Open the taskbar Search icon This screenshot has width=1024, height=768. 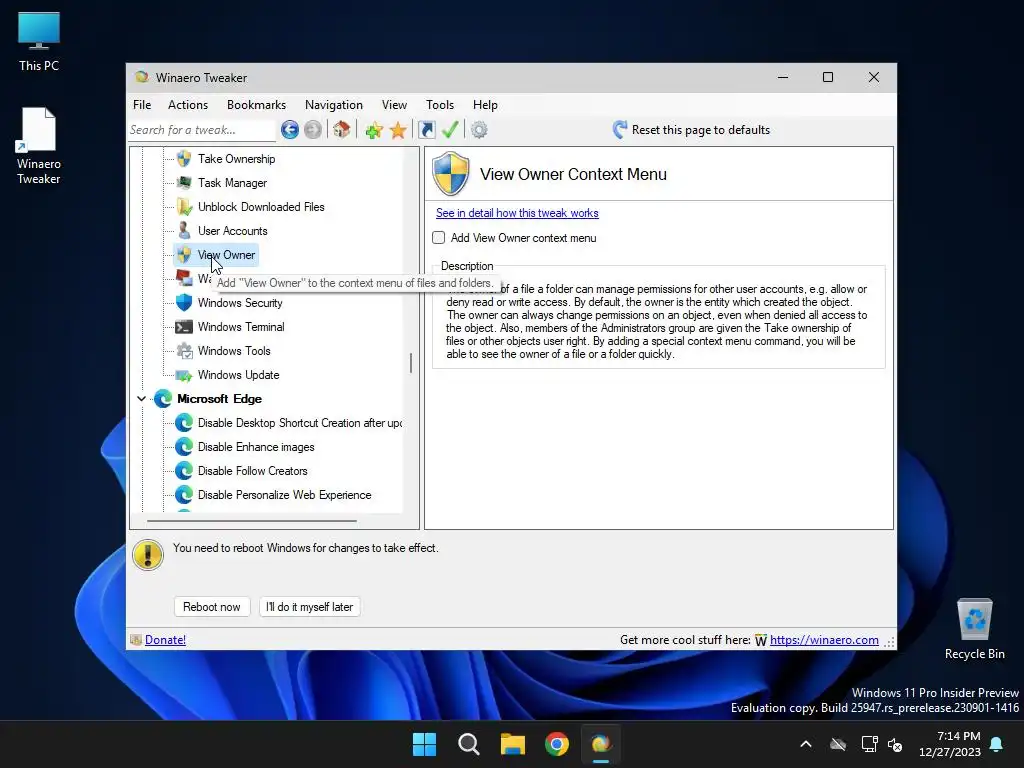469,744
